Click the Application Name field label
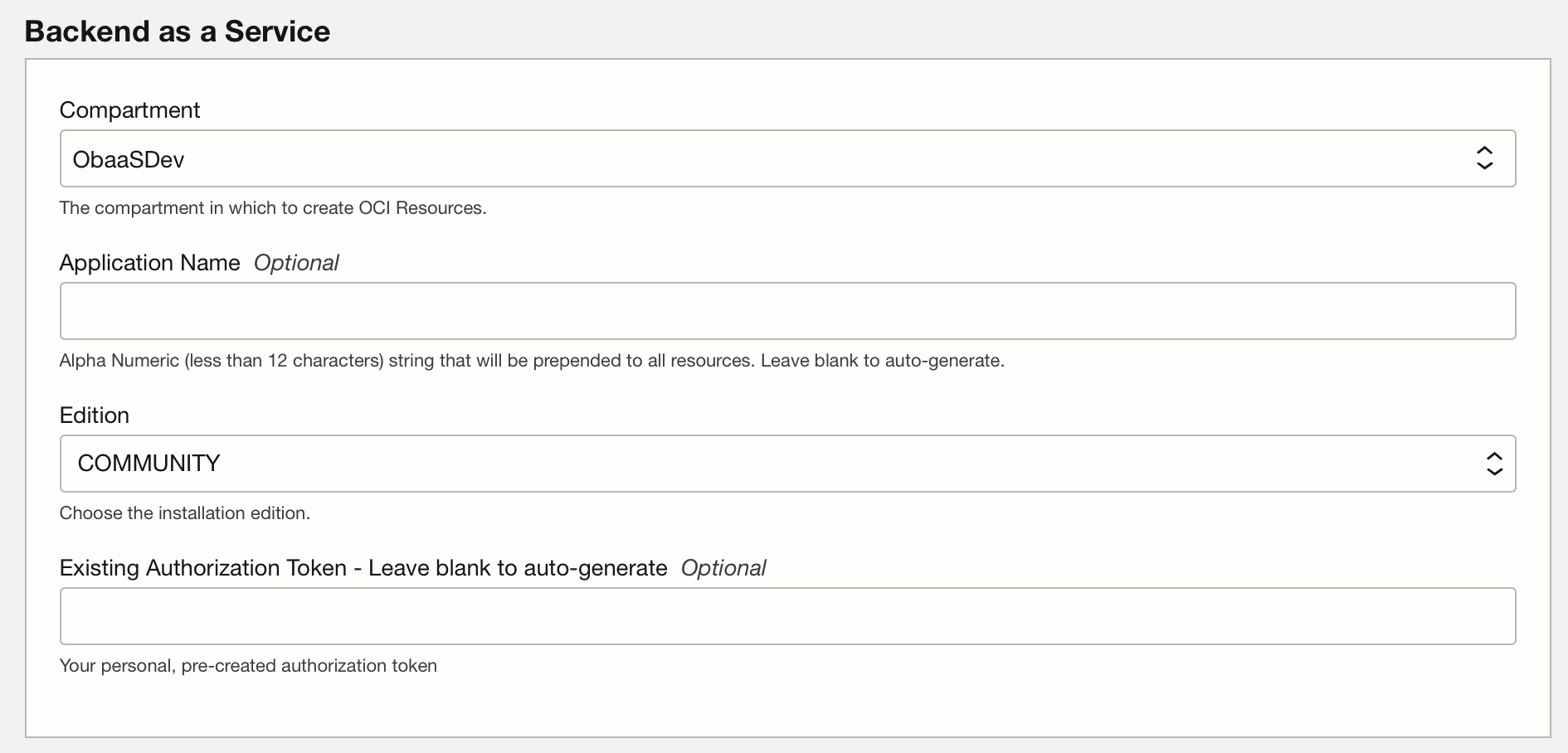Viewport: 1568px width, 753px height. [149, 263]
